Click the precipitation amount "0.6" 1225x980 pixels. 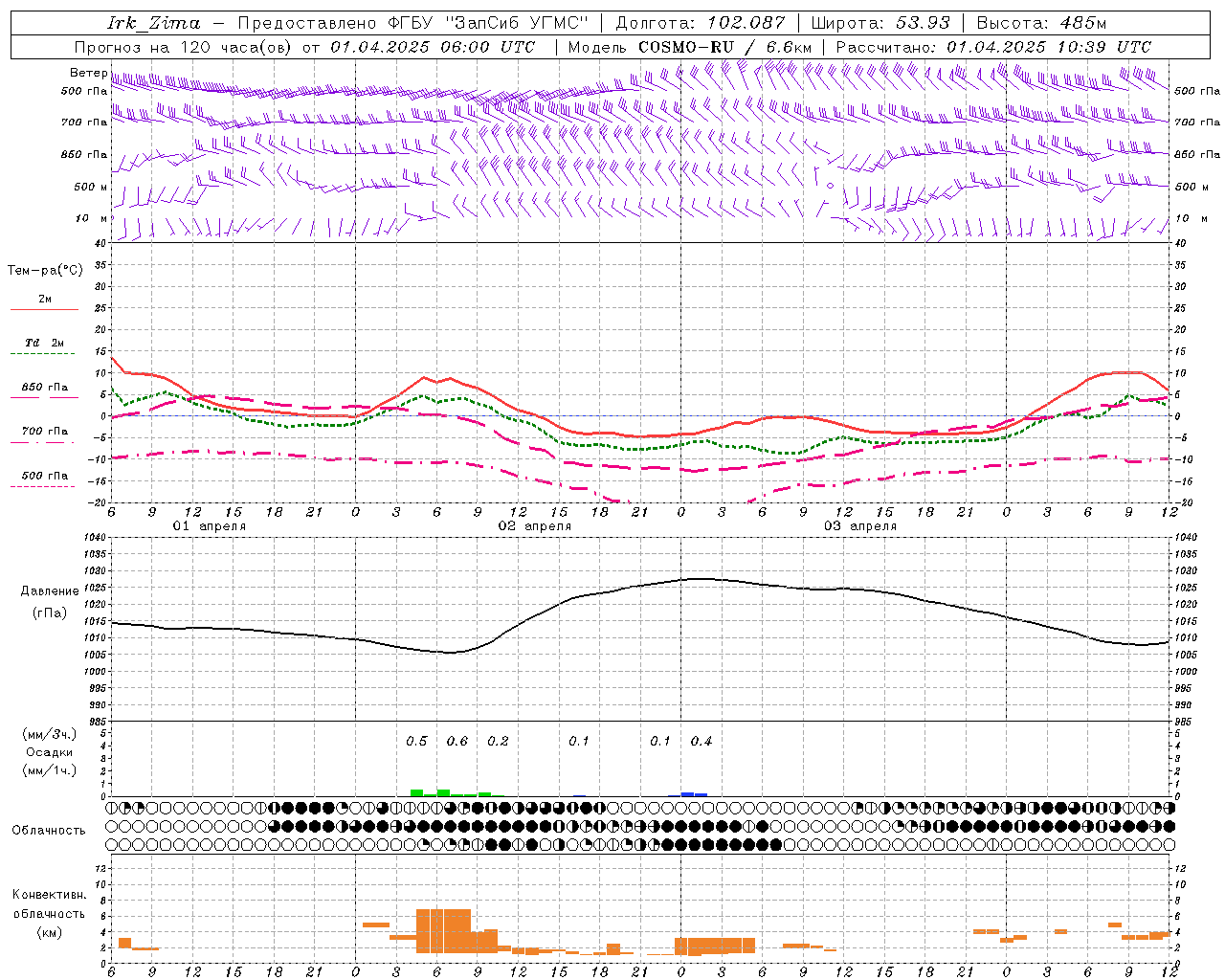click(x=457, y=742)
